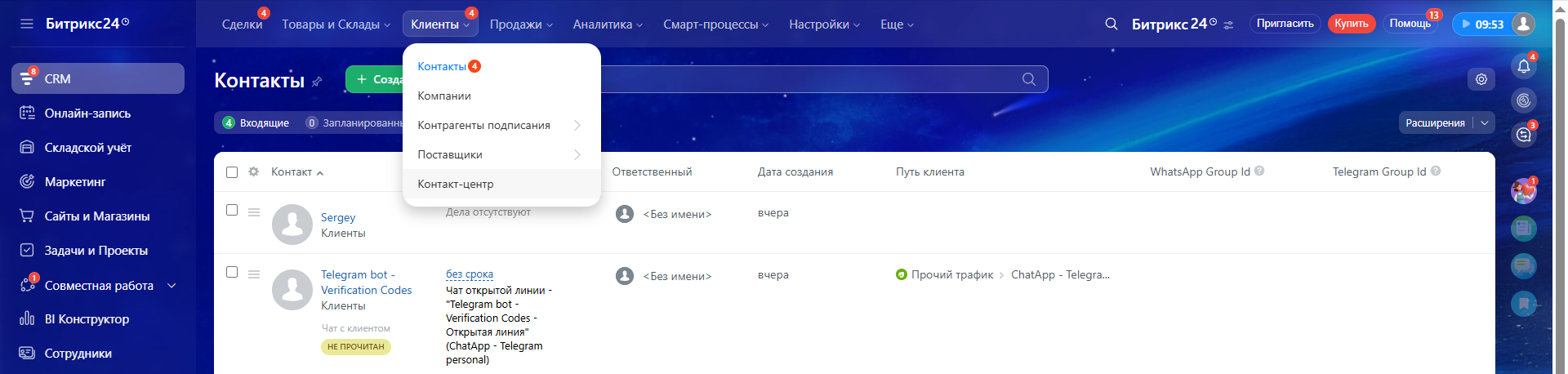Expand the Поставщики submenu
The width and height of the screenshot is (1568, 374).
pos(577,154)
